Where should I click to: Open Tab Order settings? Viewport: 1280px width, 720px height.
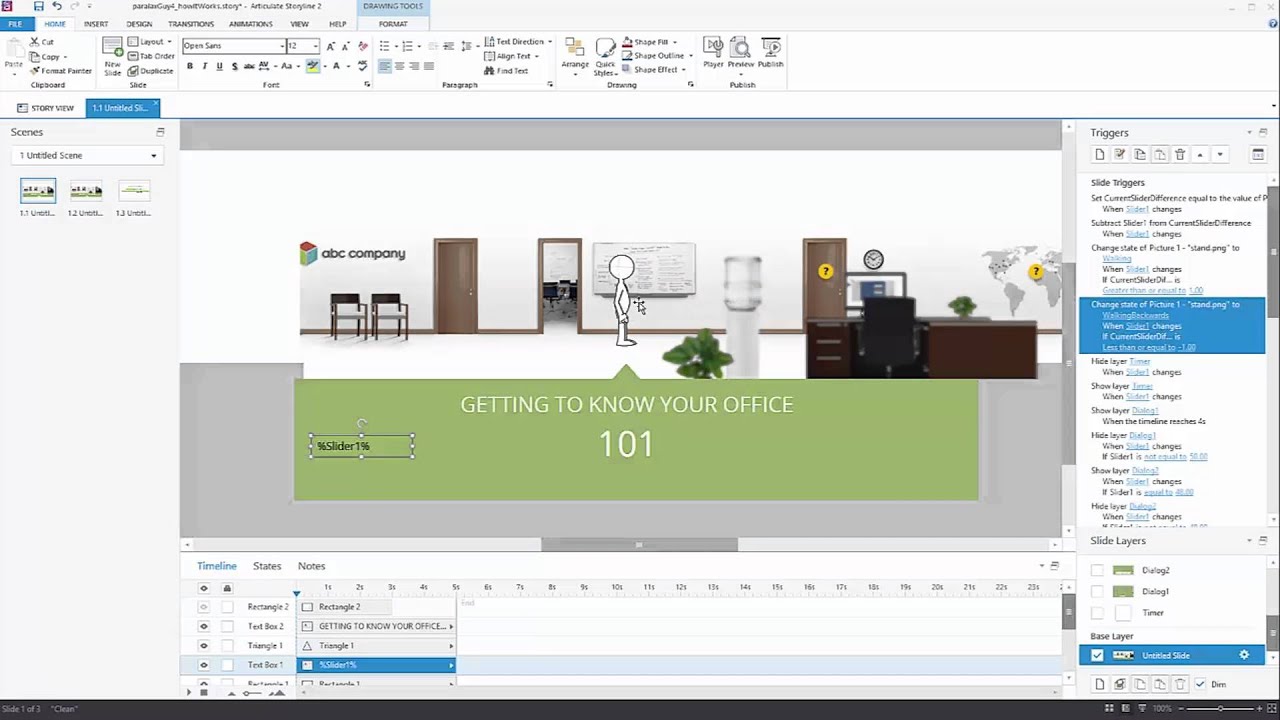pyautogui.click(x=151, y=56)
